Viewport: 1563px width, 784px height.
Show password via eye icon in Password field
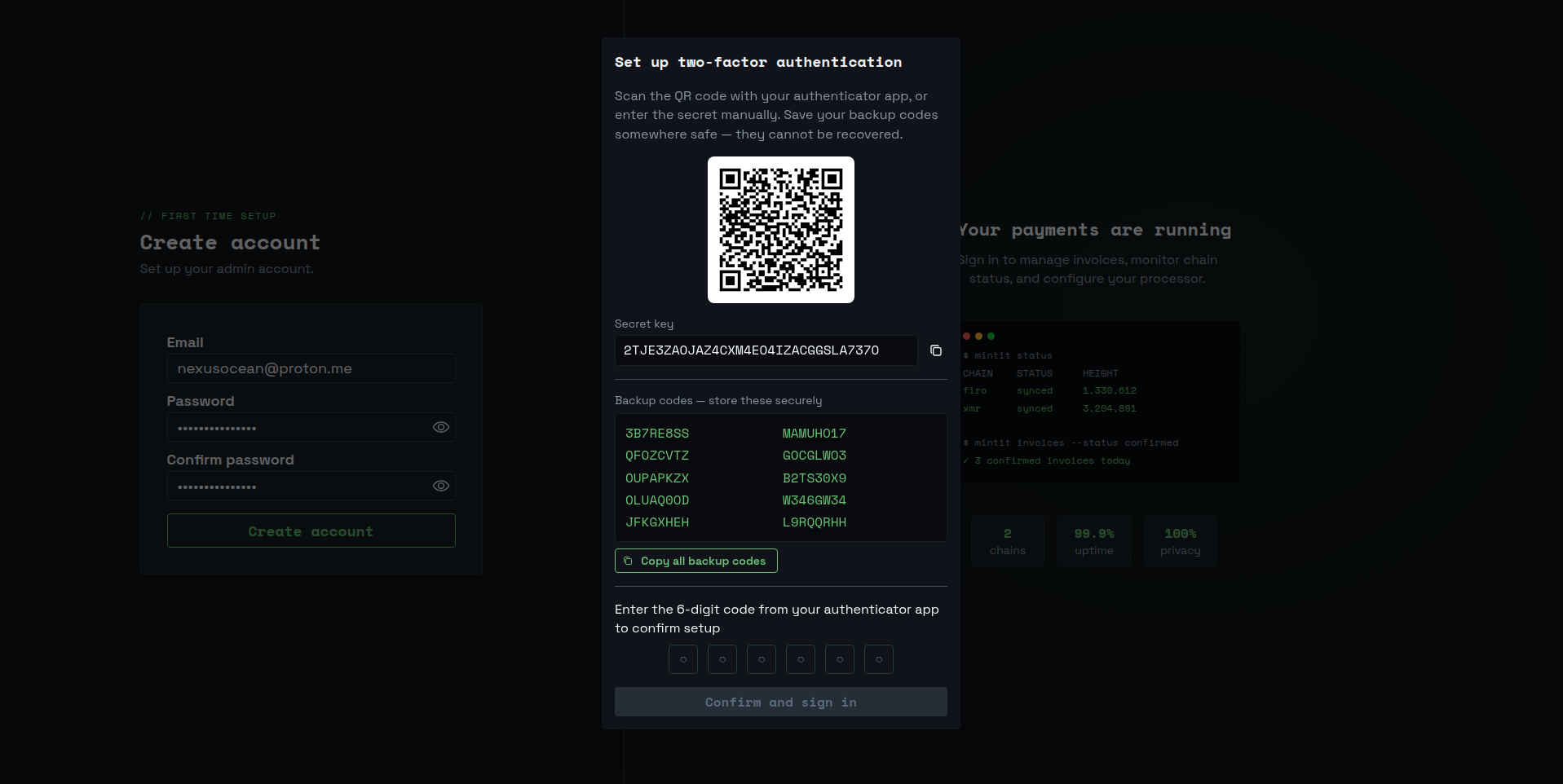tap(441, 427)
